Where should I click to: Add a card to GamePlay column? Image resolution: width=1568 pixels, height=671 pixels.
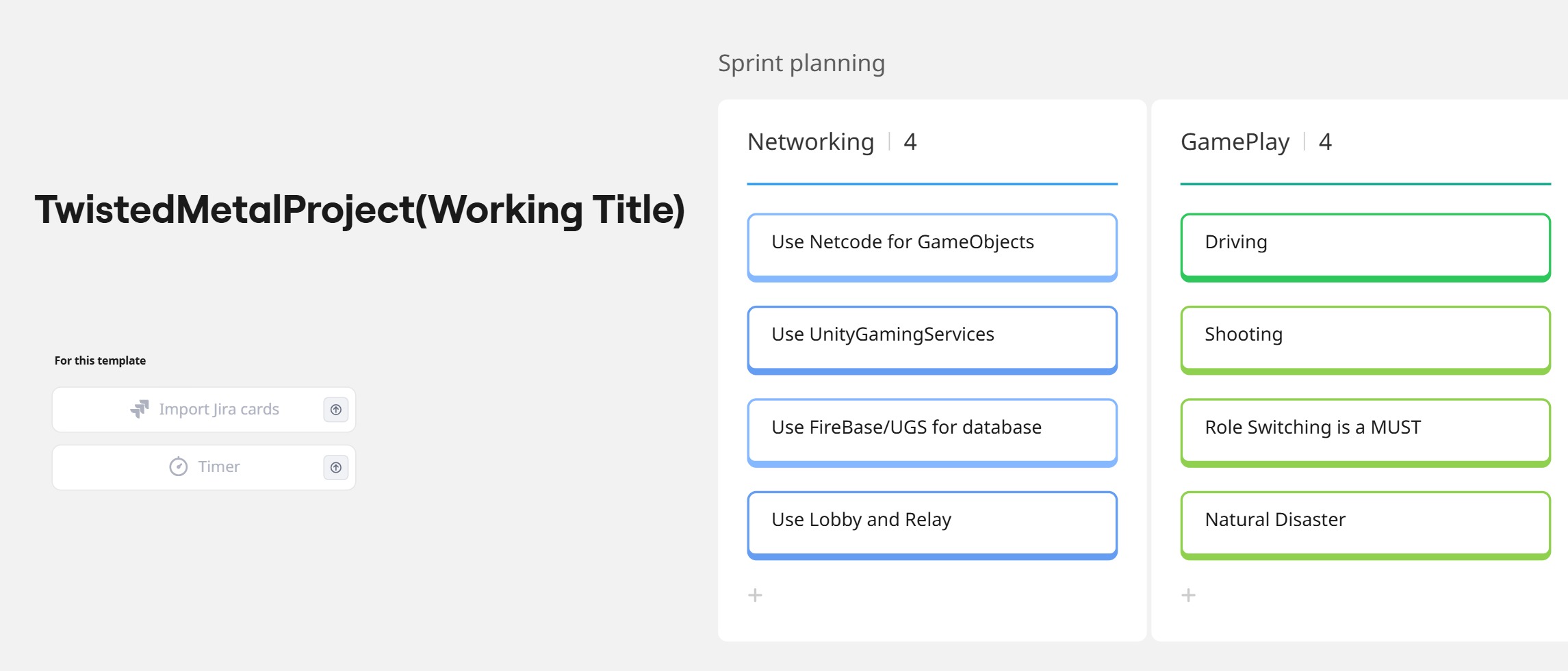[1189, 595]
